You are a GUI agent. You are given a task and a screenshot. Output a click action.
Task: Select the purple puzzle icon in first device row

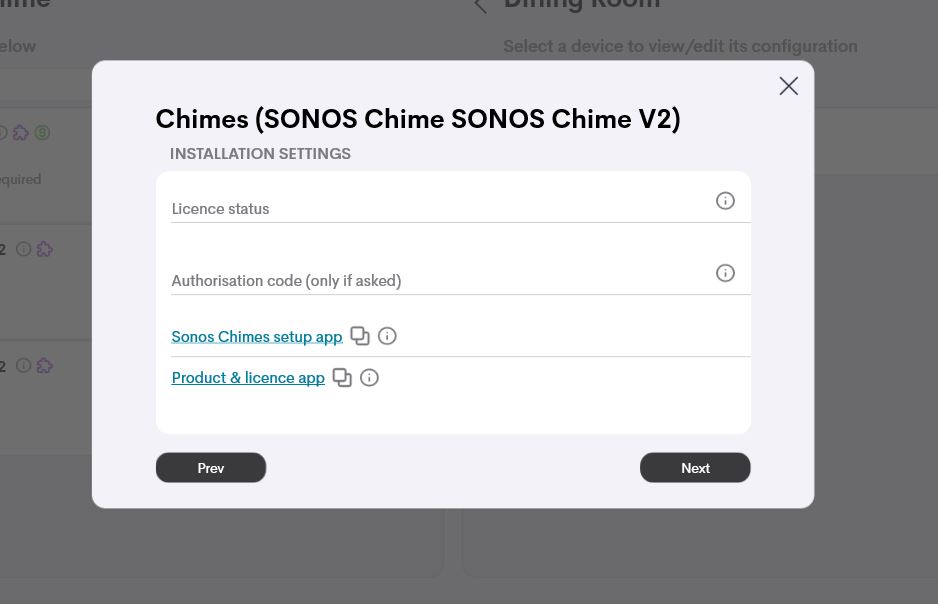(x=21, y=133)
